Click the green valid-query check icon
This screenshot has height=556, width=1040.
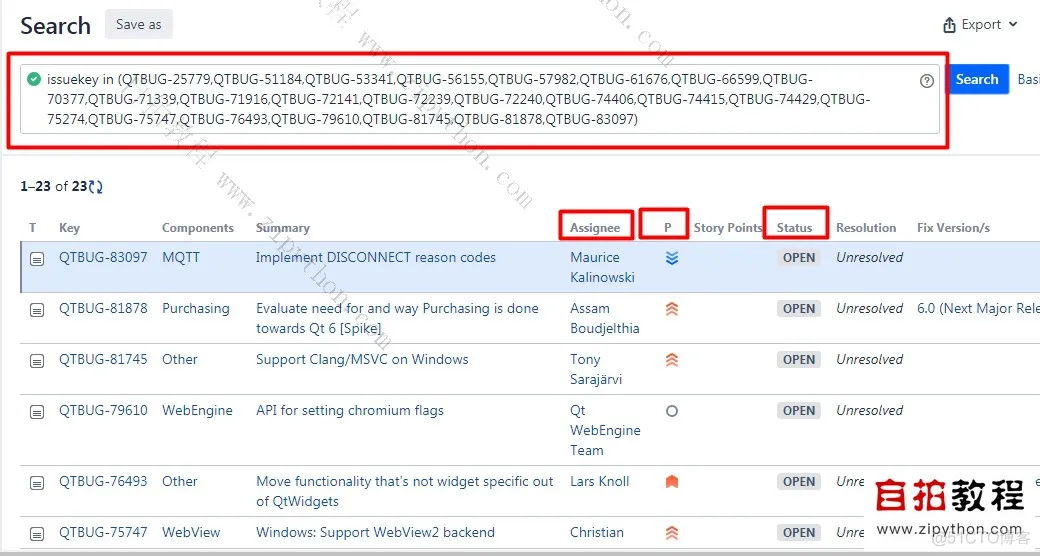34,79
